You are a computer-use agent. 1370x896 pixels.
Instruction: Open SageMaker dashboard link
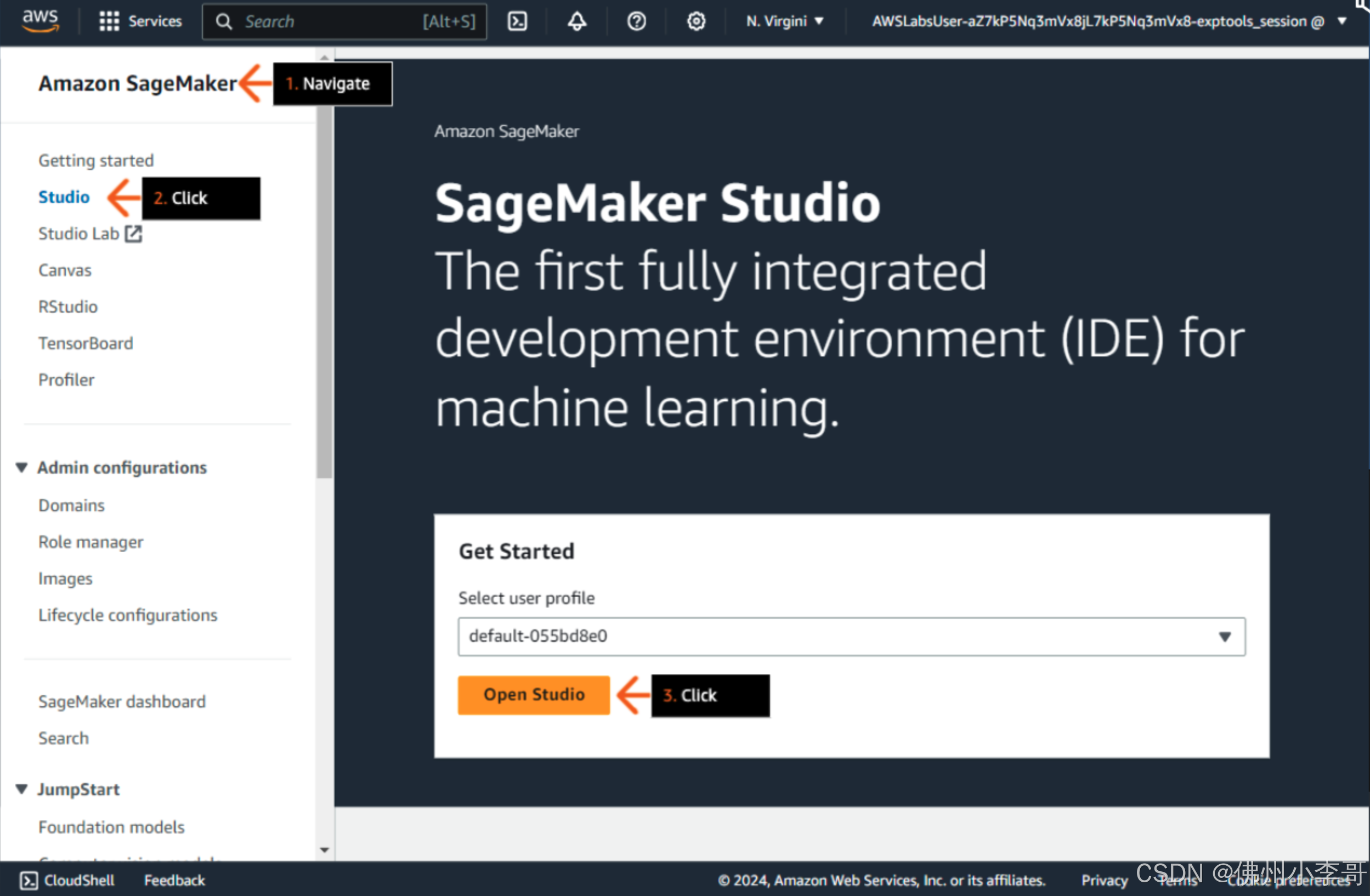[122, 701]
